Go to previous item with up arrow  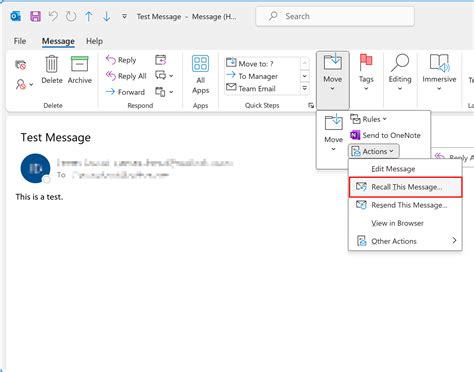click(89, 16)
